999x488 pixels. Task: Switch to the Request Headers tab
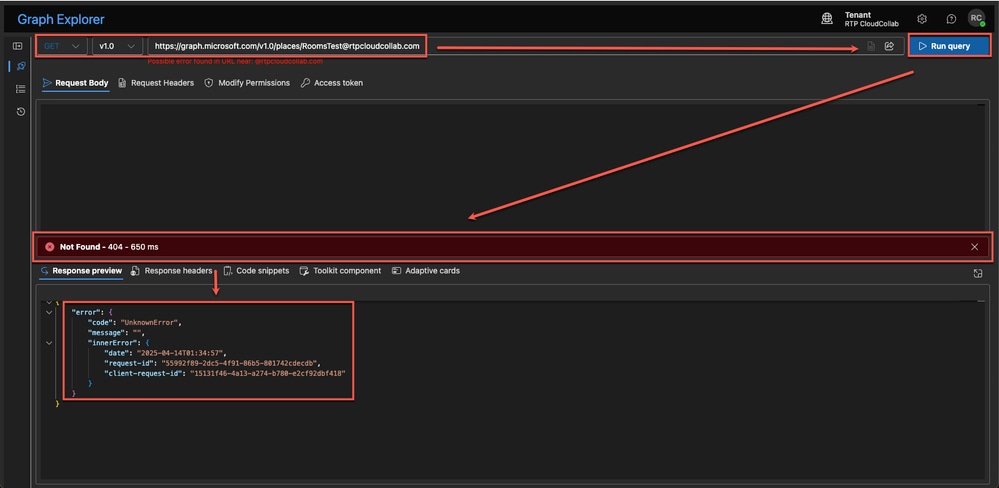click(156, 83)
